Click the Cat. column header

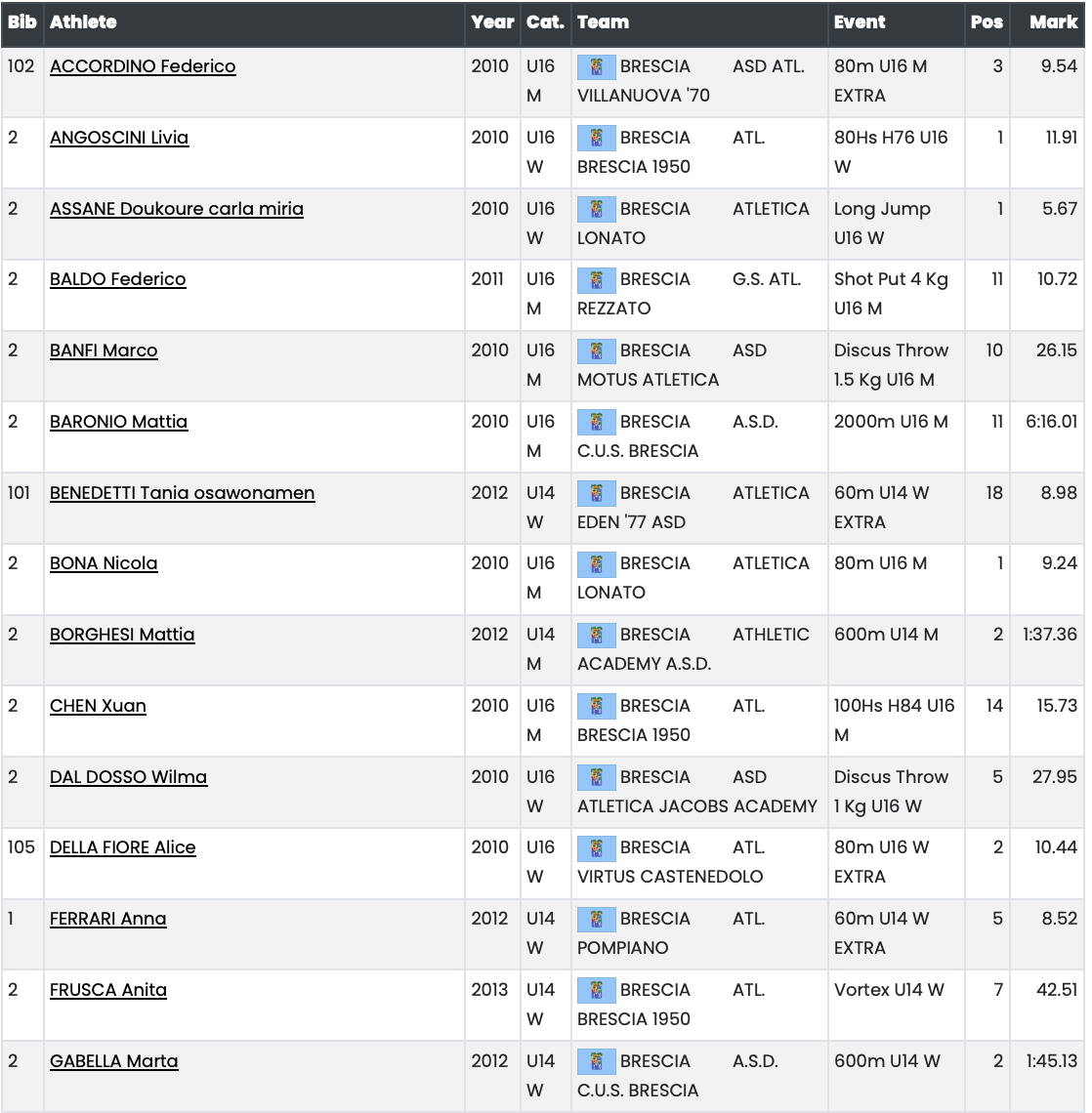545,22
